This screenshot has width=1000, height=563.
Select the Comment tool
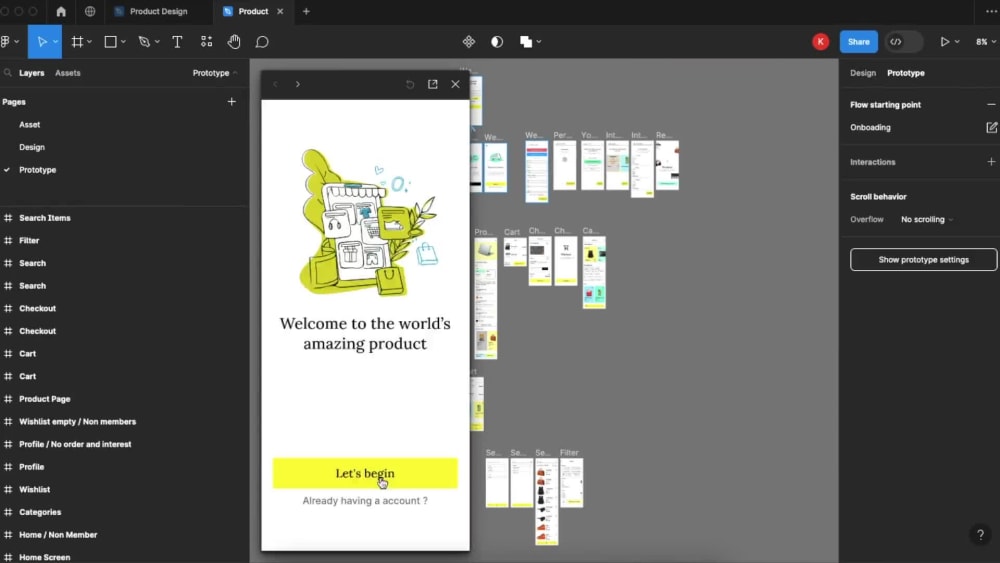click(x=262, y=41)
